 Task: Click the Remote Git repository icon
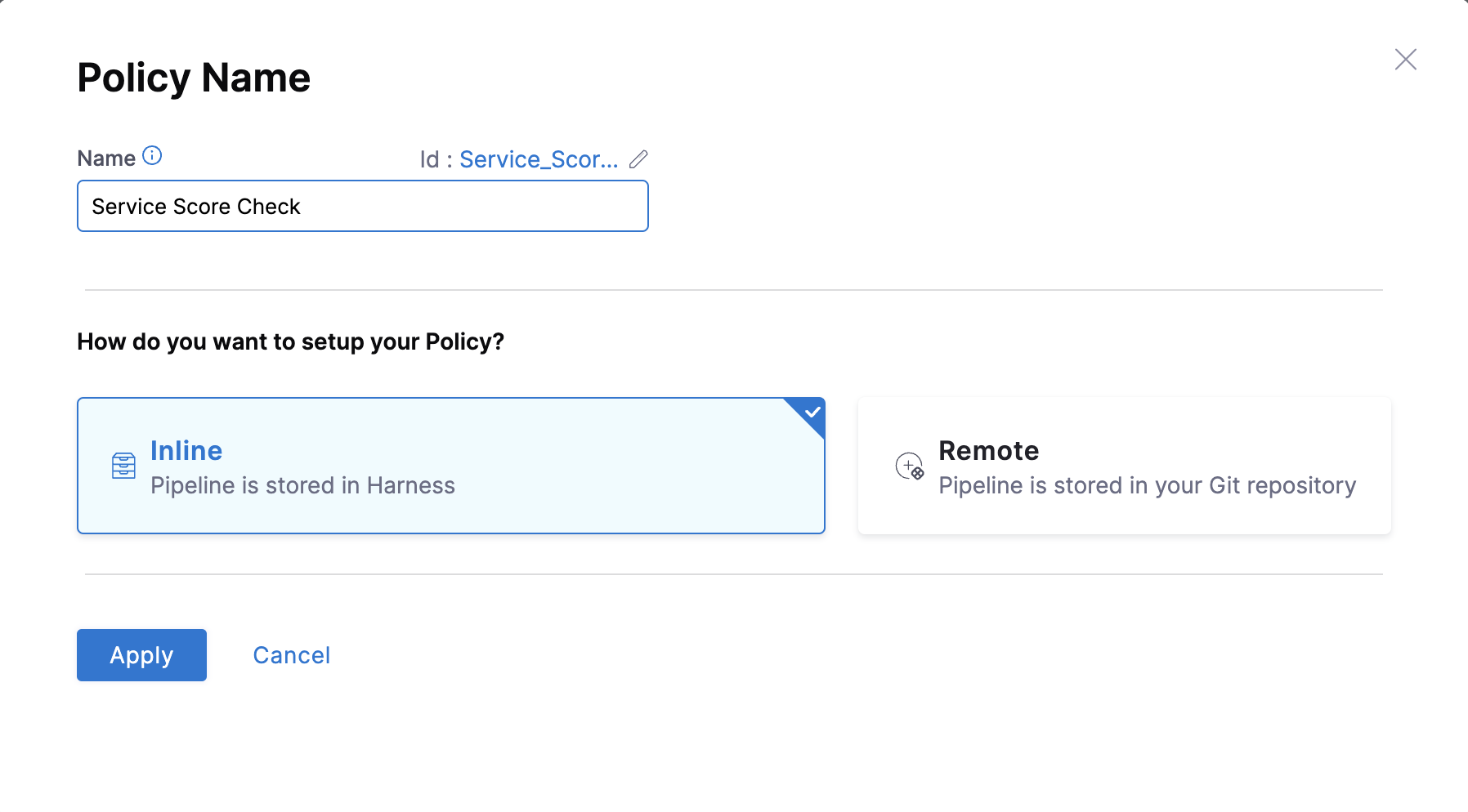point(910,466)
